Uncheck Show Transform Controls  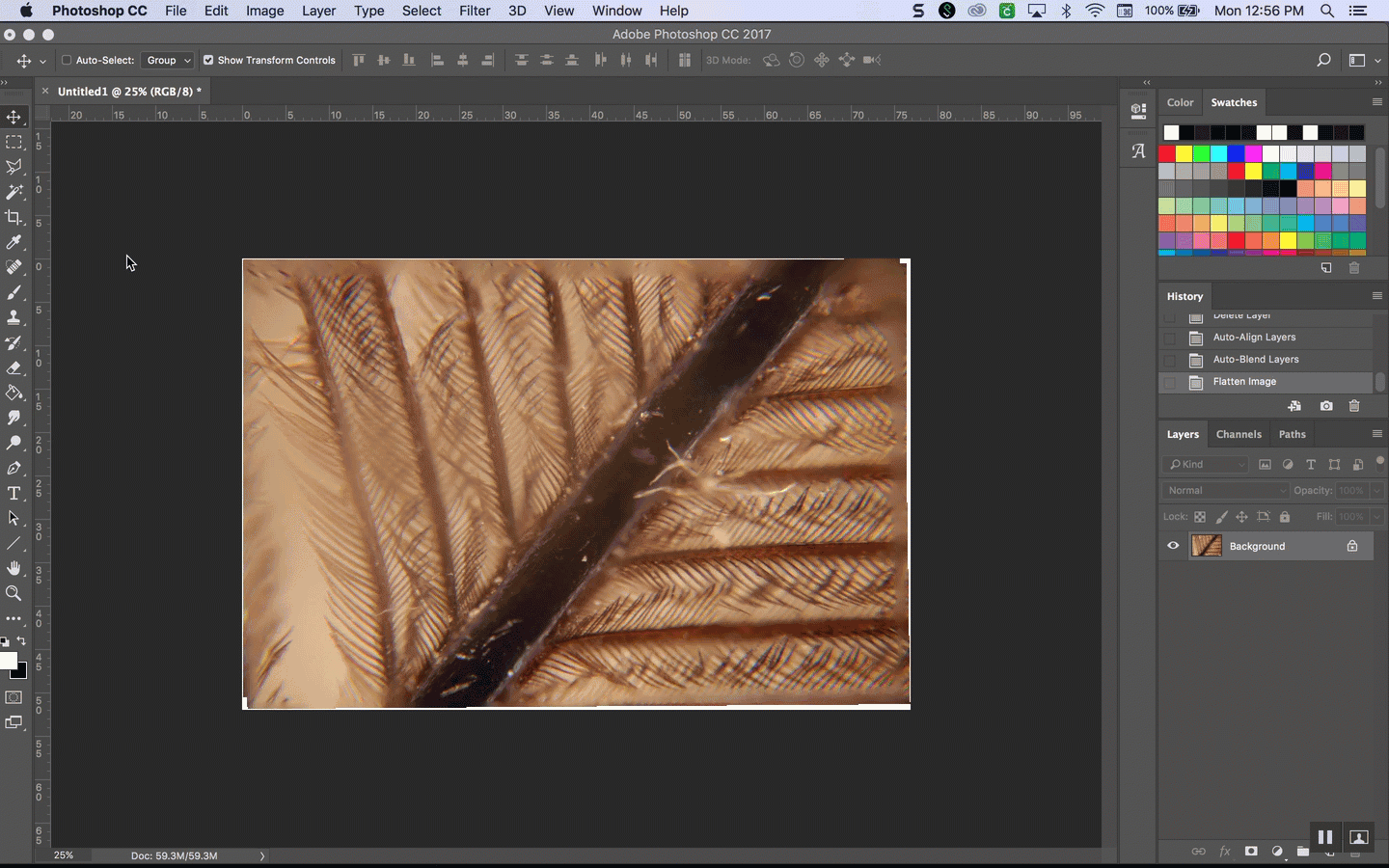(x=208, y=60)
